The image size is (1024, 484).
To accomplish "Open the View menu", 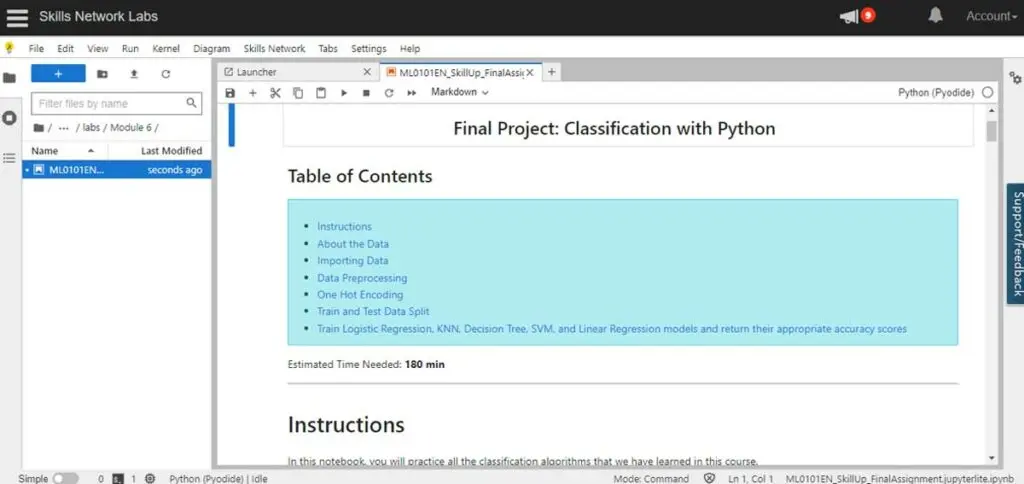I will pyautogui.click(x=98, y=48).
